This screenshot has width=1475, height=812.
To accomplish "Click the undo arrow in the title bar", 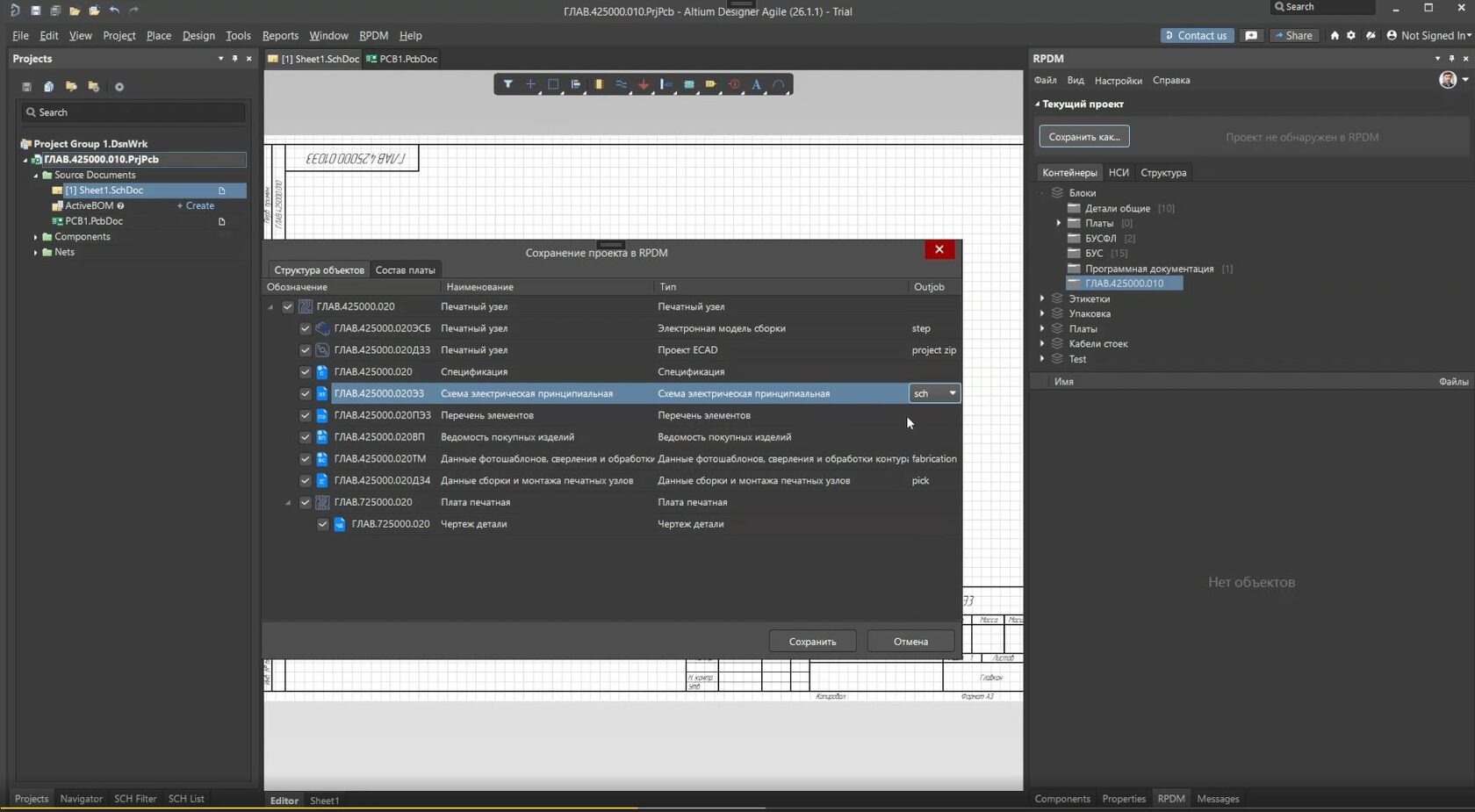I will [x=114, y=11].
